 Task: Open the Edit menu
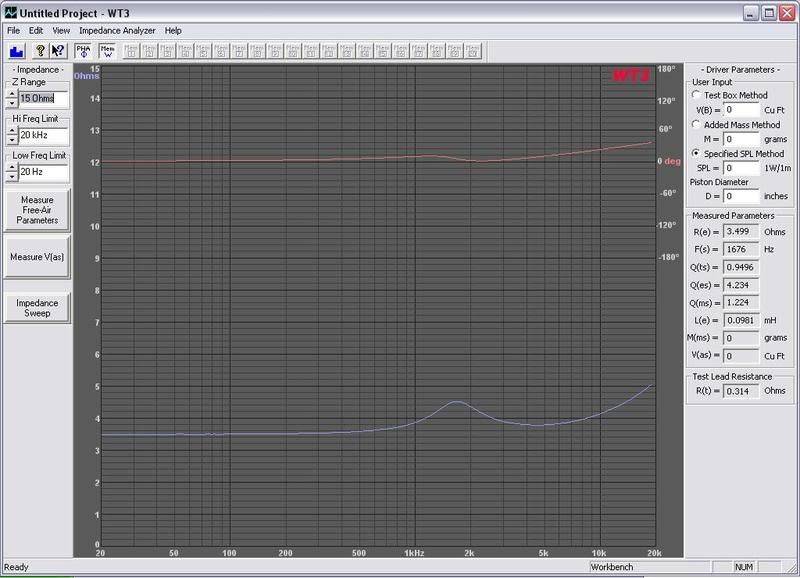36,31
